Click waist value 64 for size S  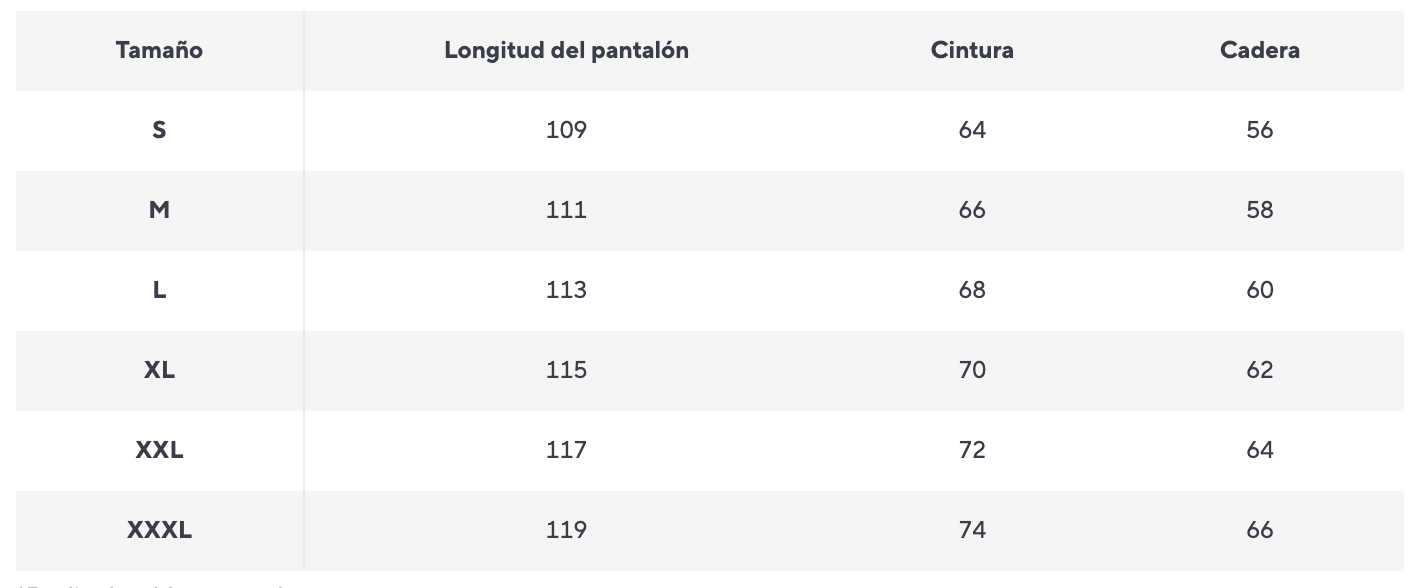click(972, 130)
